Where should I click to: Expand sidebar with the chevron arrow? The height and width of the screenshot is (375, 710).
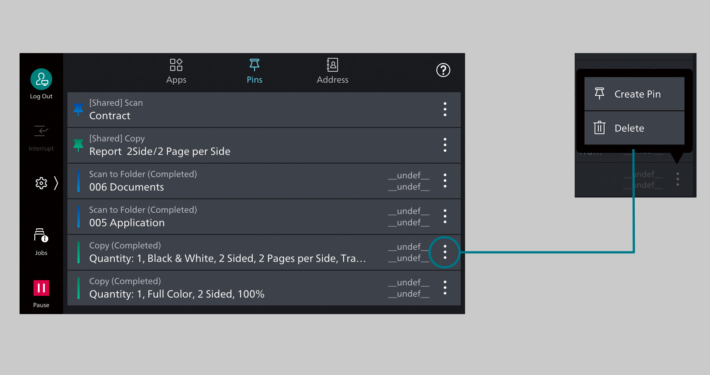56,183
